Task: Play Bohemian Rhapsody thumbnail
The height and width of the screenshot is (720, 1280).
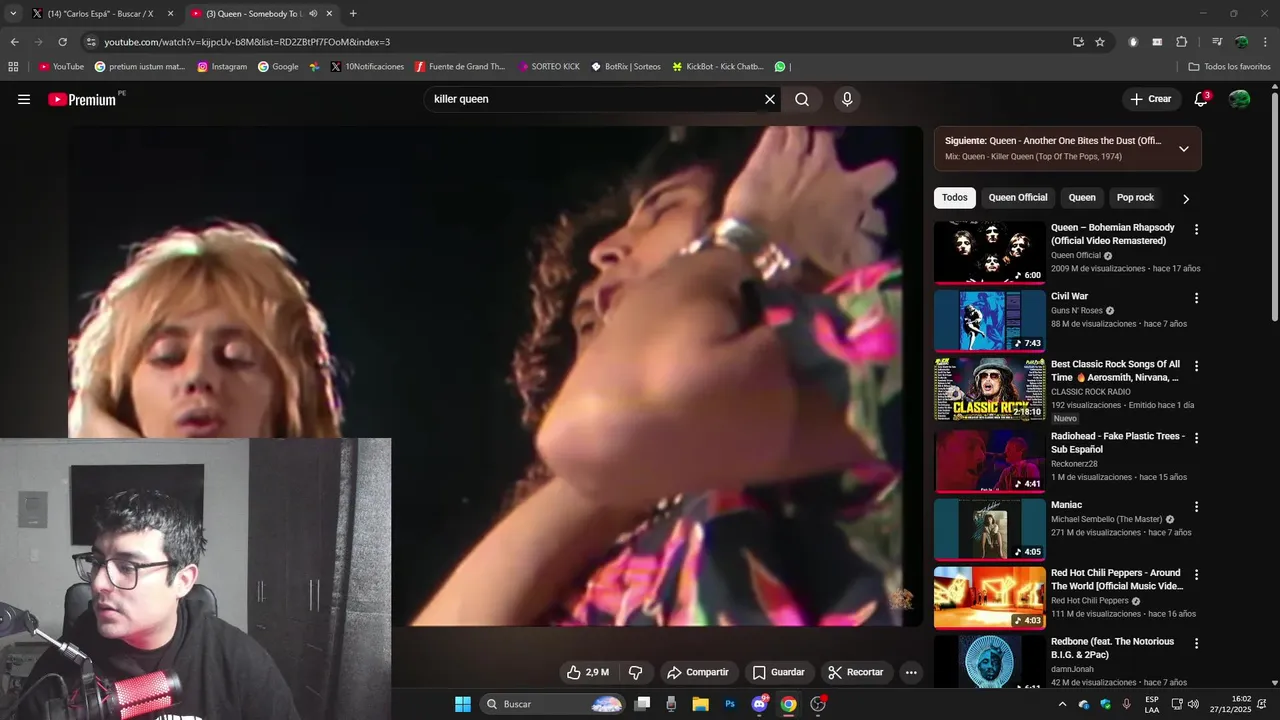Action: (x=989, y=252)
